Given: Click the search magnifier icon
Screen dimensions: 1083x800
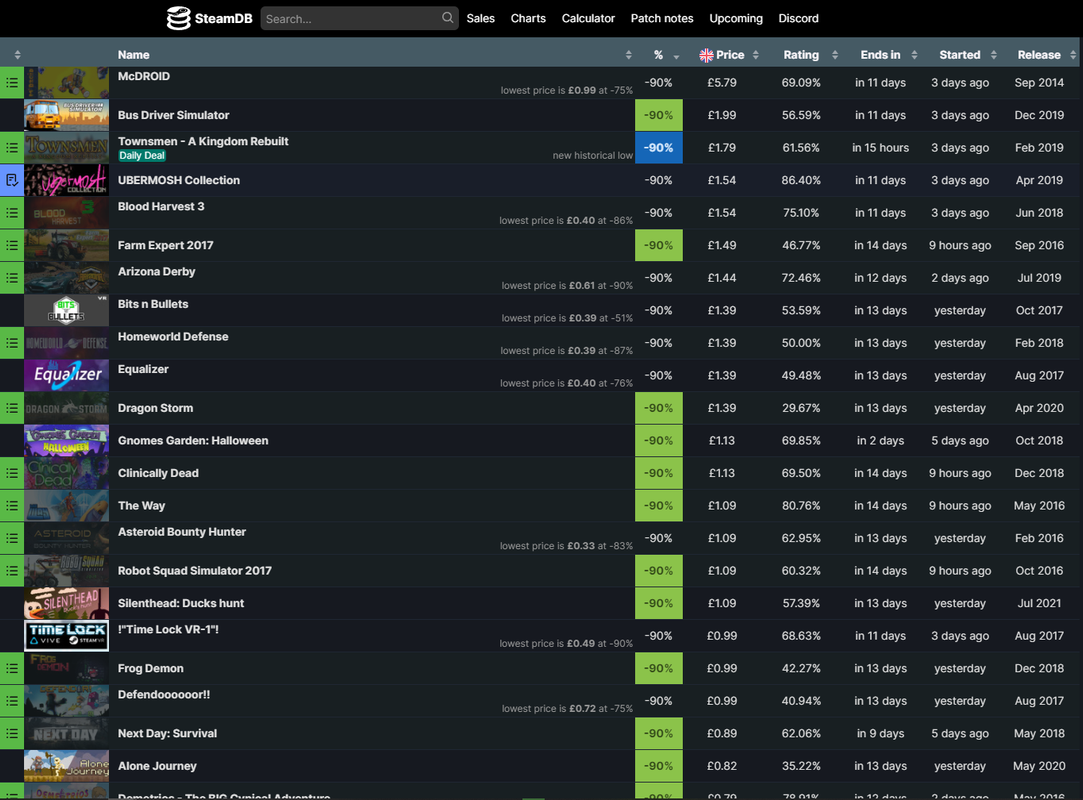Looking at the screenshot, I should click(x=448, y=18).
